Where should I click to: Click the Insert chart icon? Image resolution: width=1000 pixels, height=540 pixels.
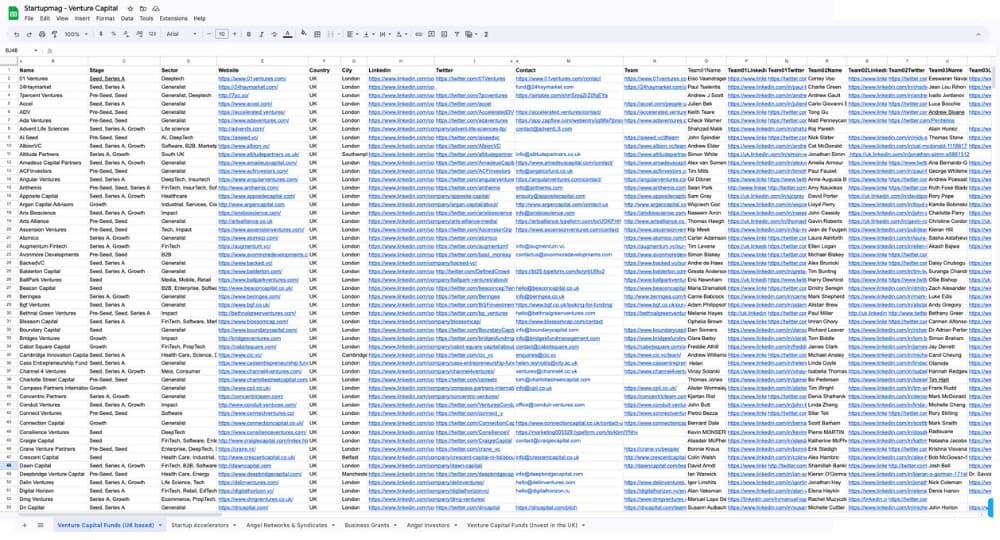tap(444, 34)
